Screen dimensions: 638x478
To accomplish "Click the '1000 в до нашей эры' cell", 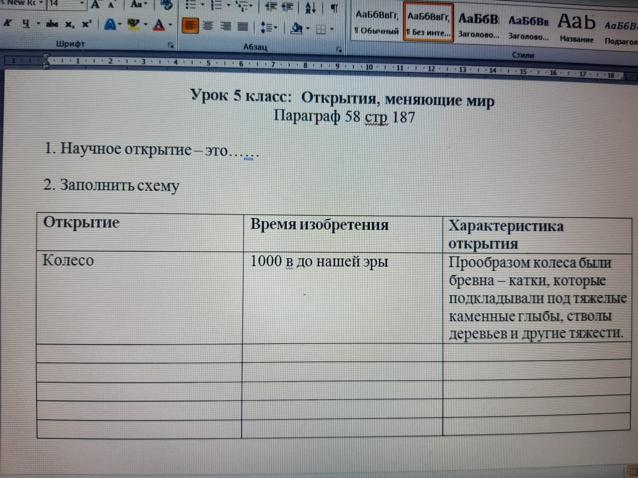I will click(343, 298).
